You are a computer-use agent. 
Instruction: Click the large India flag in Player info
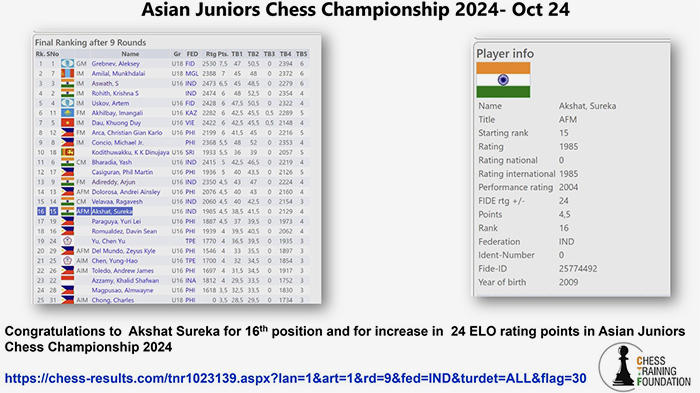503,80
